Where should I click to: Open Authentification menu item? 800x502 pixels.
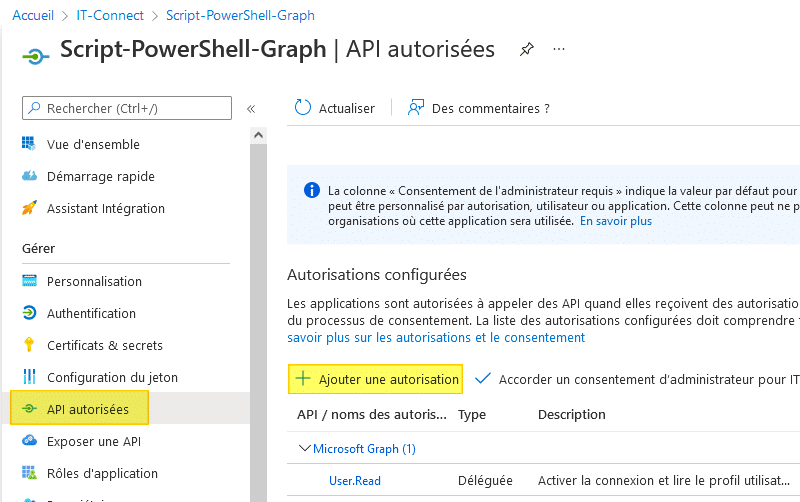(x=91, y=313)
